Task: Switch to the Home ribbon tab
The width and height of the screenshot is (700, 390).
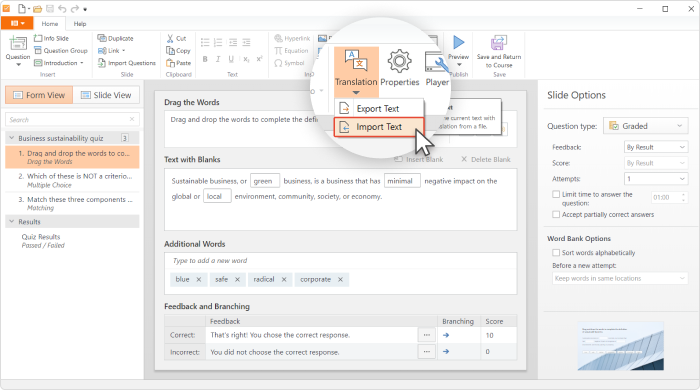Action: (50, 24)
